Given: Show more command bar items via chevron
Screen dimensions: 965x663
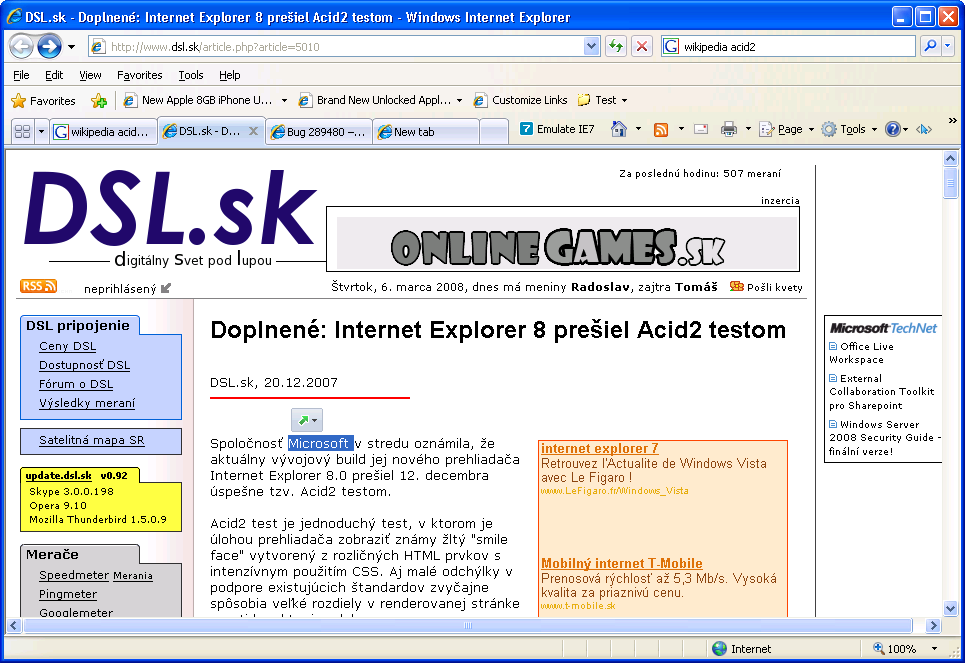Looking at the screenshot, I should tap(953, 121).
